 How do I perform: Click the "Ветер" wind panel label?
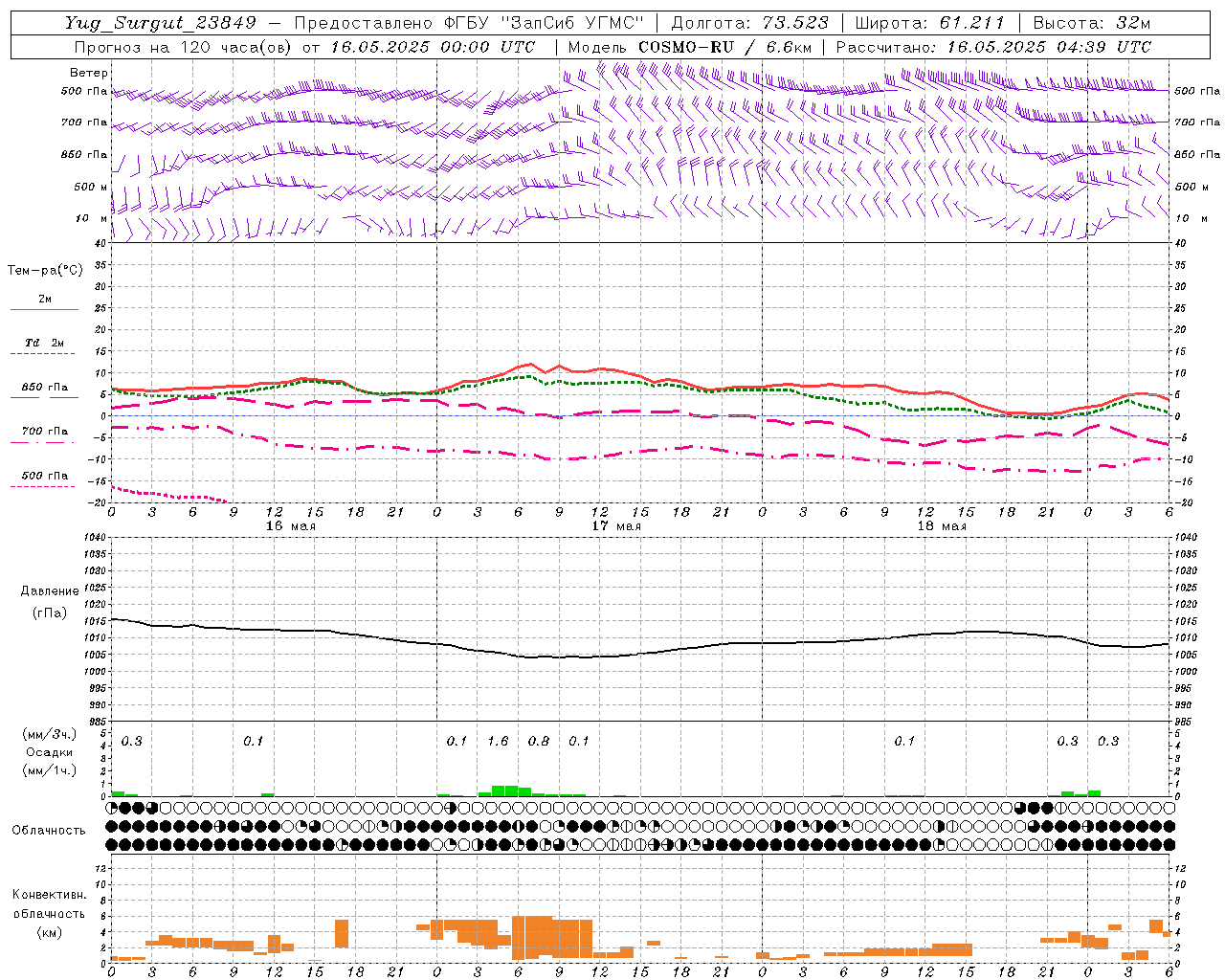point(89,73)
